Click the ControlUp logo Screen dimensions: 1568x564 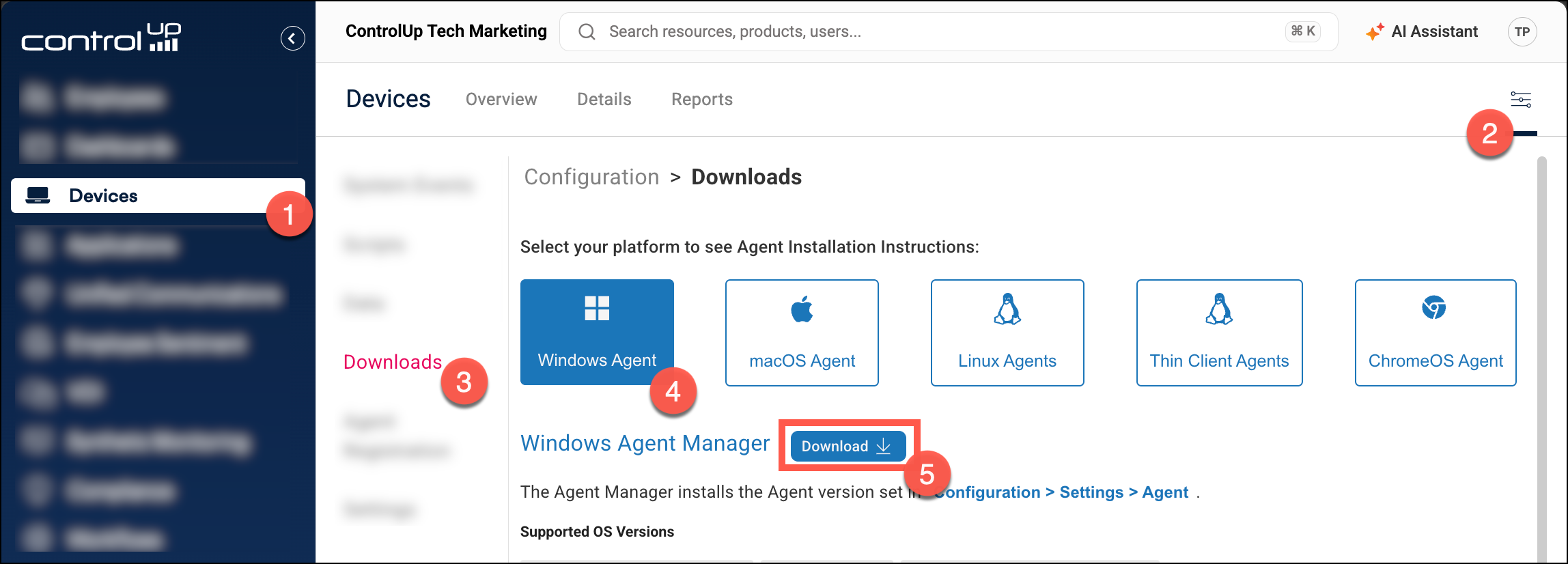101,38
